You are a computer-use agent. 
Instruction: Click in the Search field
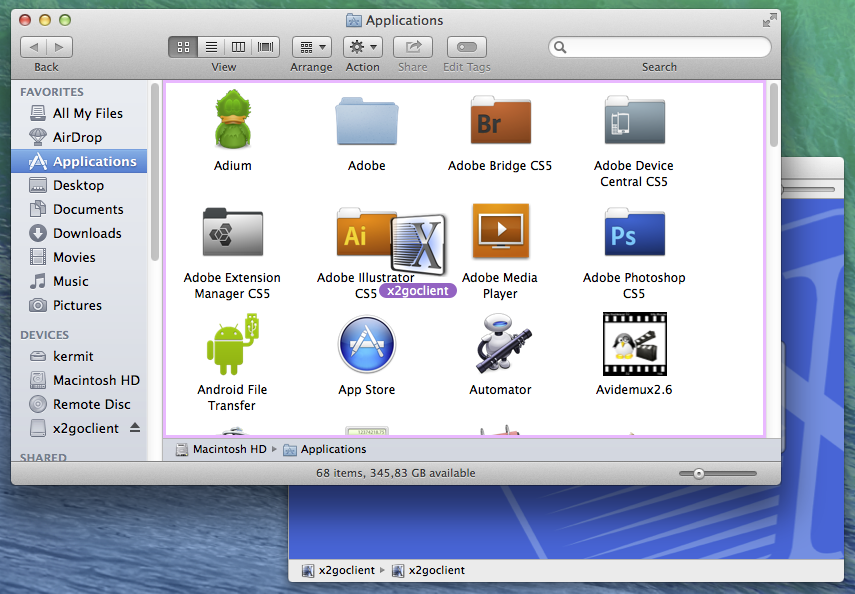coord(665,47)
